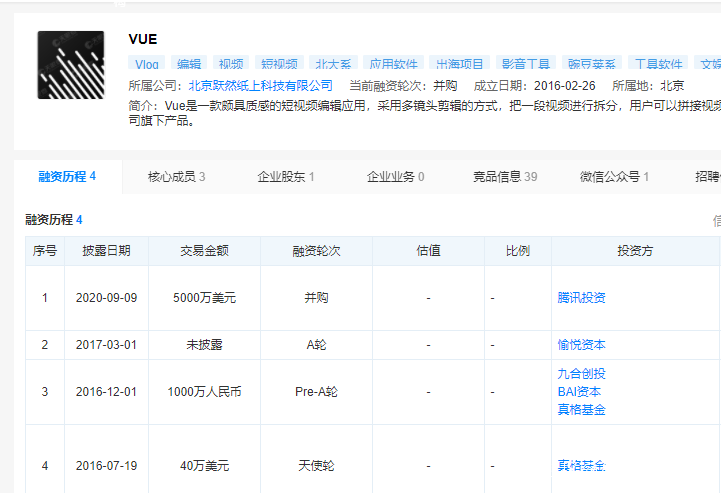This screenshot has width=721, height=493.
Task: Switch to the 微信公众号 tab
Action: coord(614,177)
